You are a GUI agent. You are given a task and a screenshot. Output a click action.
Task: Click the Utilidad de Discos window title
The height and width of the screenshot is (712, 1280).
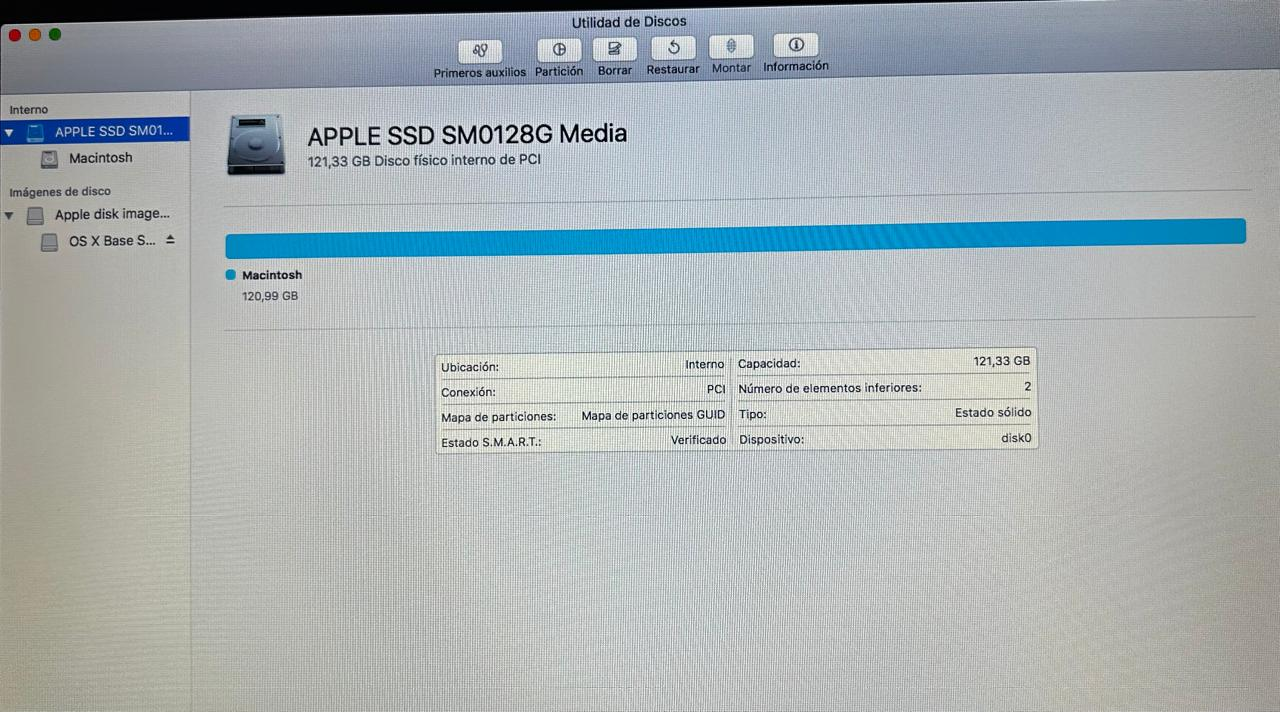coord(629,21)
